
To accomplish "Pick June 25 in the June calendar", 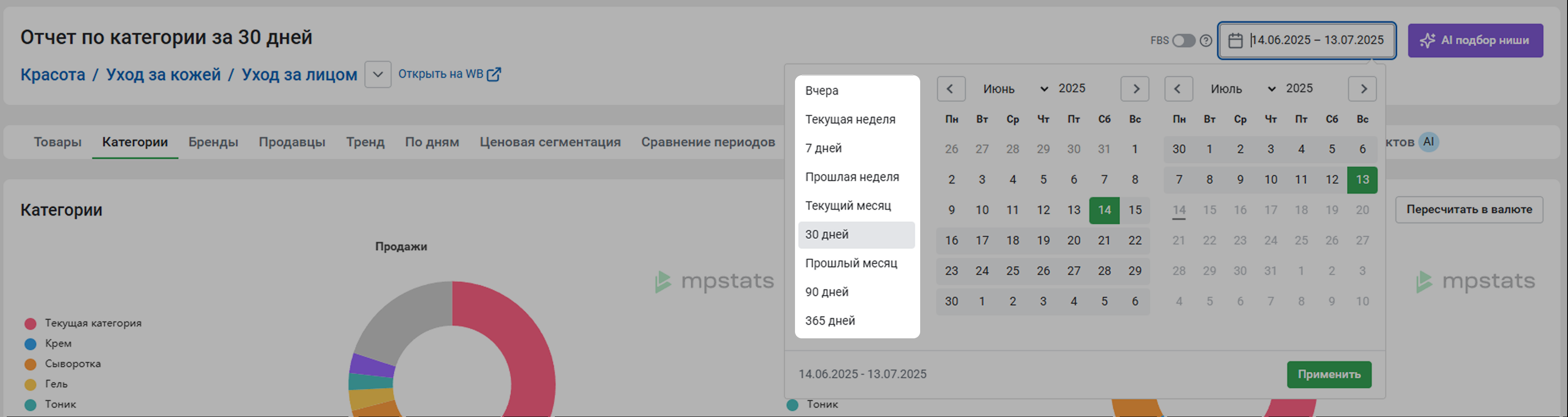I will [x=1012, y=271].
